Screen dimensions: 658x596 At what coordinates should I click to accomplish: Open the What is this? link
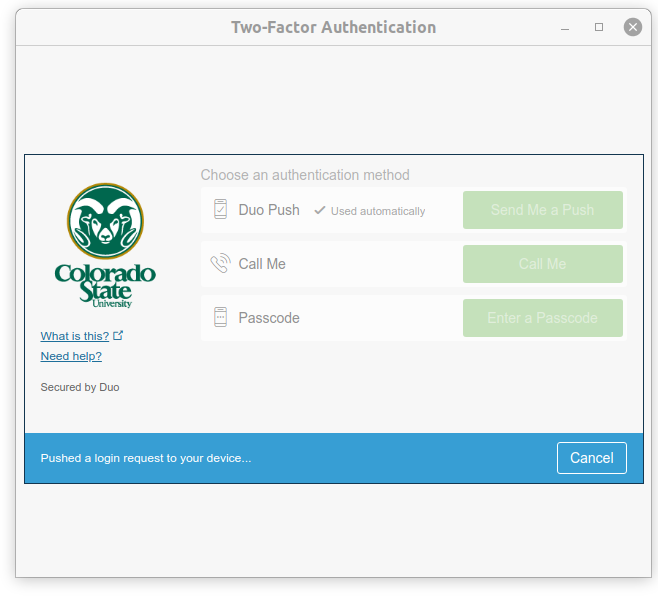(75, 336)
